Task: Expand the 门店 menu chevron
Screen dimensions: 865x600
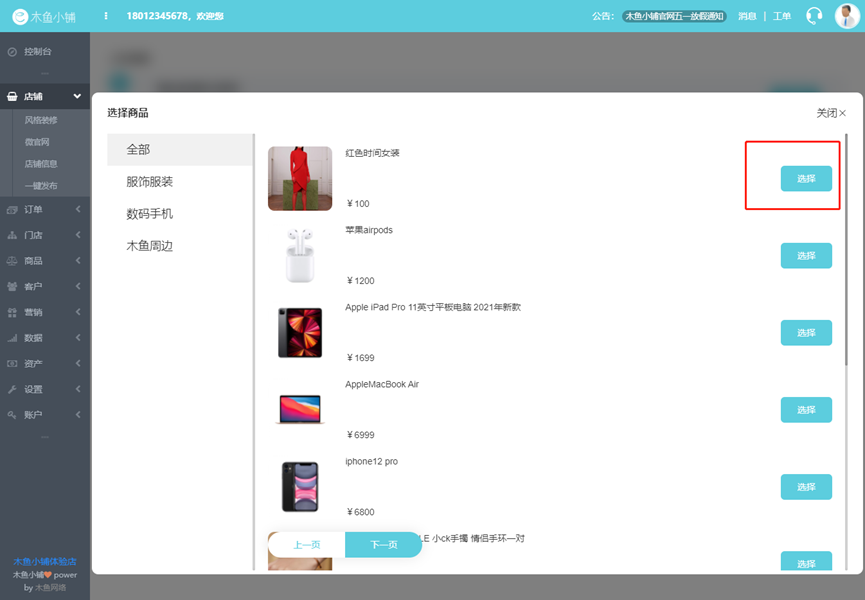Action: click(78, 235)
